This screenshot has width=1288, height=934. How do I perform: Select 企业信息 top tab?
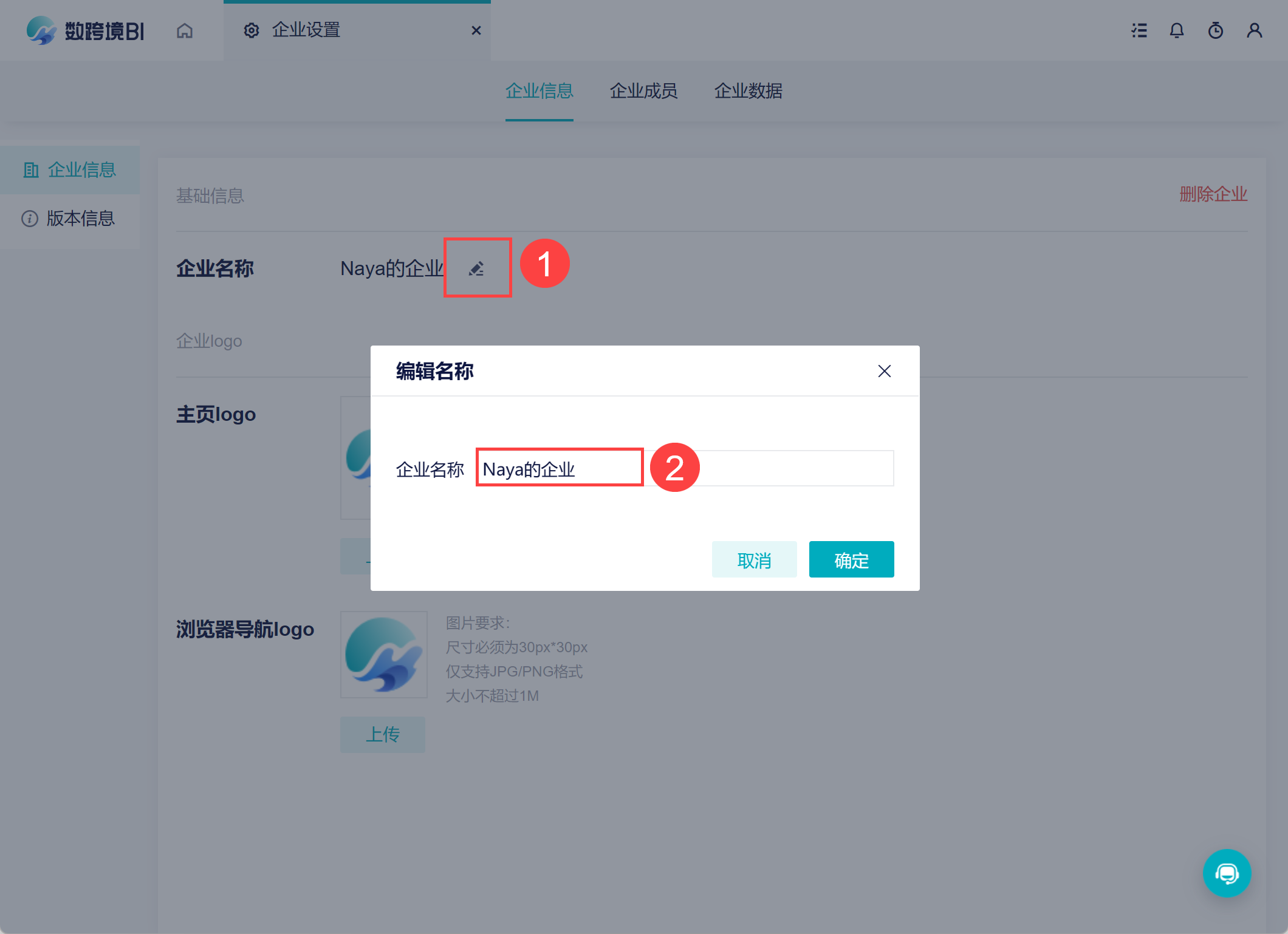(539, 91)
